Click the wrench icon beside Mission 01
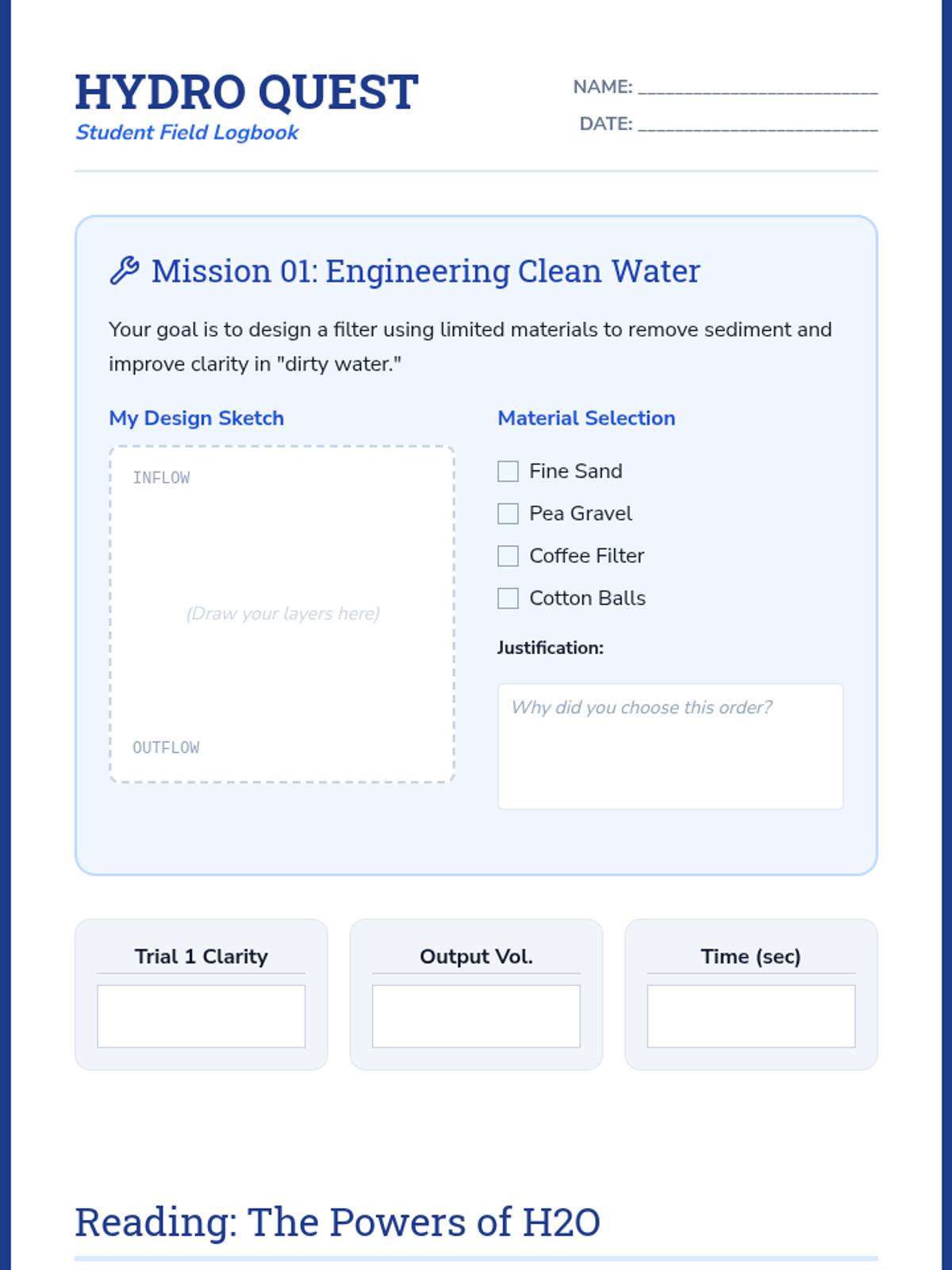This screenshot has height=1270, width=952. pos(125,271)
